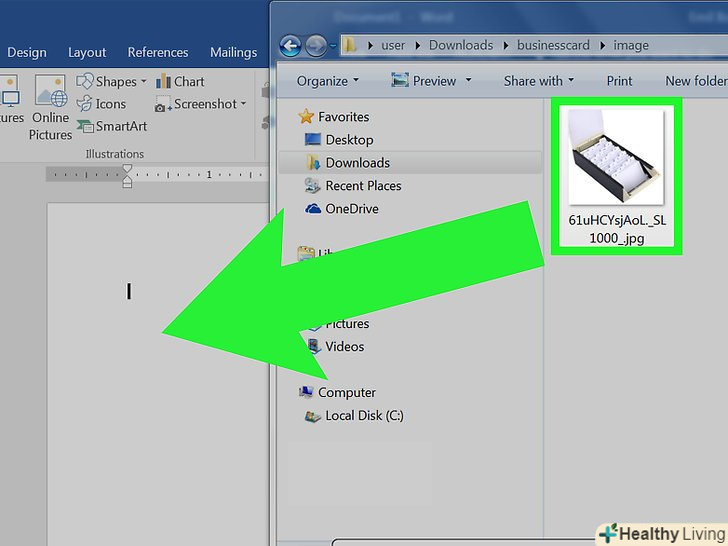Open the Shapes gallery dropdown
This screenshot has height=546, width=728.
[x=111, y=82]
